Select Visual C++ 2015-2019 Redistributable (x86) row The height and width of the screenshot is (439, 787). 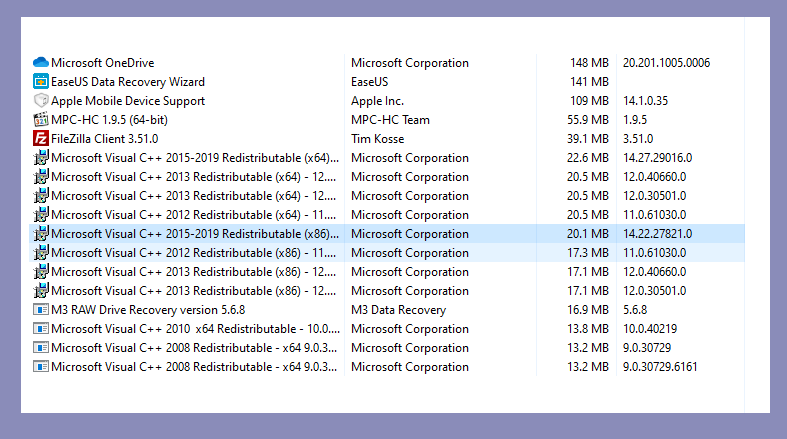(x=387, y=234)
